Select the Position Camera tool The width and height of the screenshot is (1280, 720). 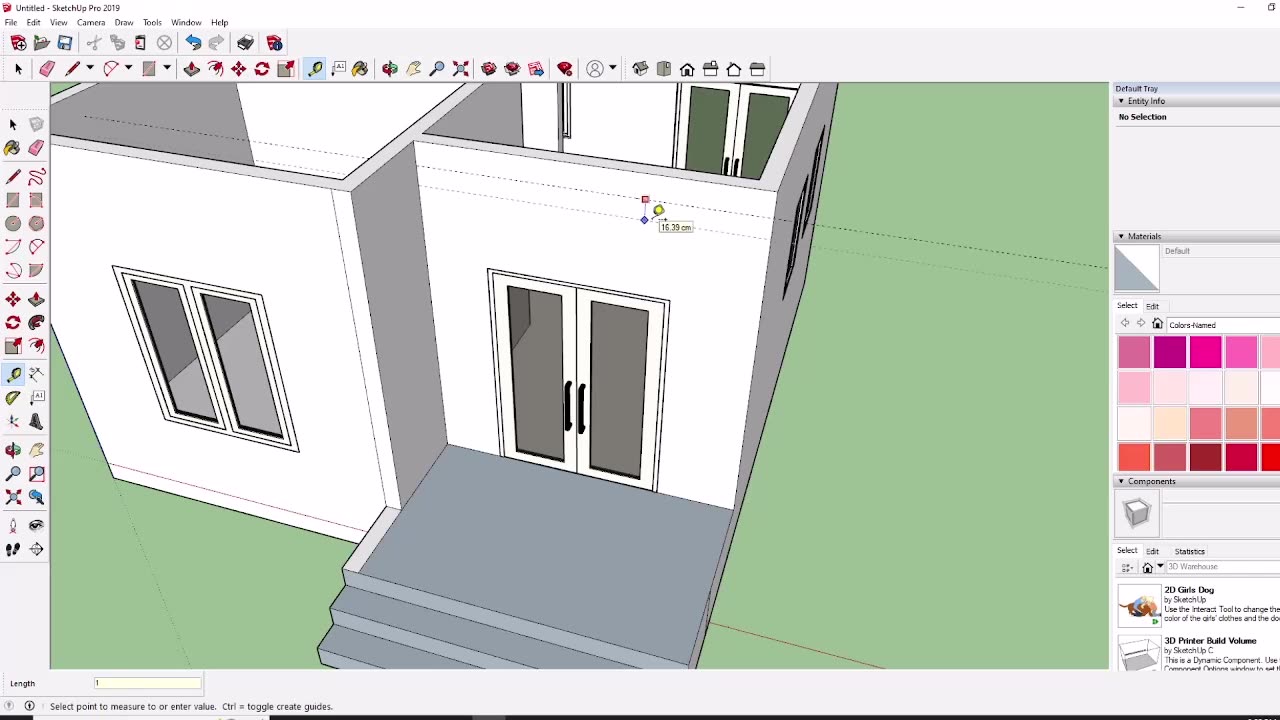coord(13,525)
